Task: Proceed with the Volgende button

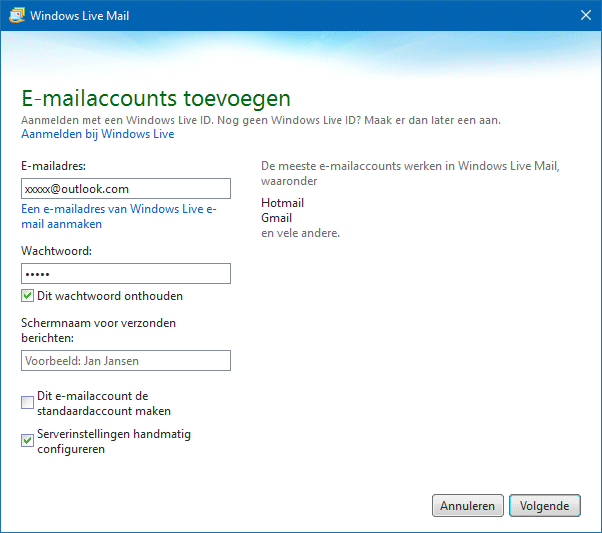Action: pyautogui.click(x=545, y=505)
